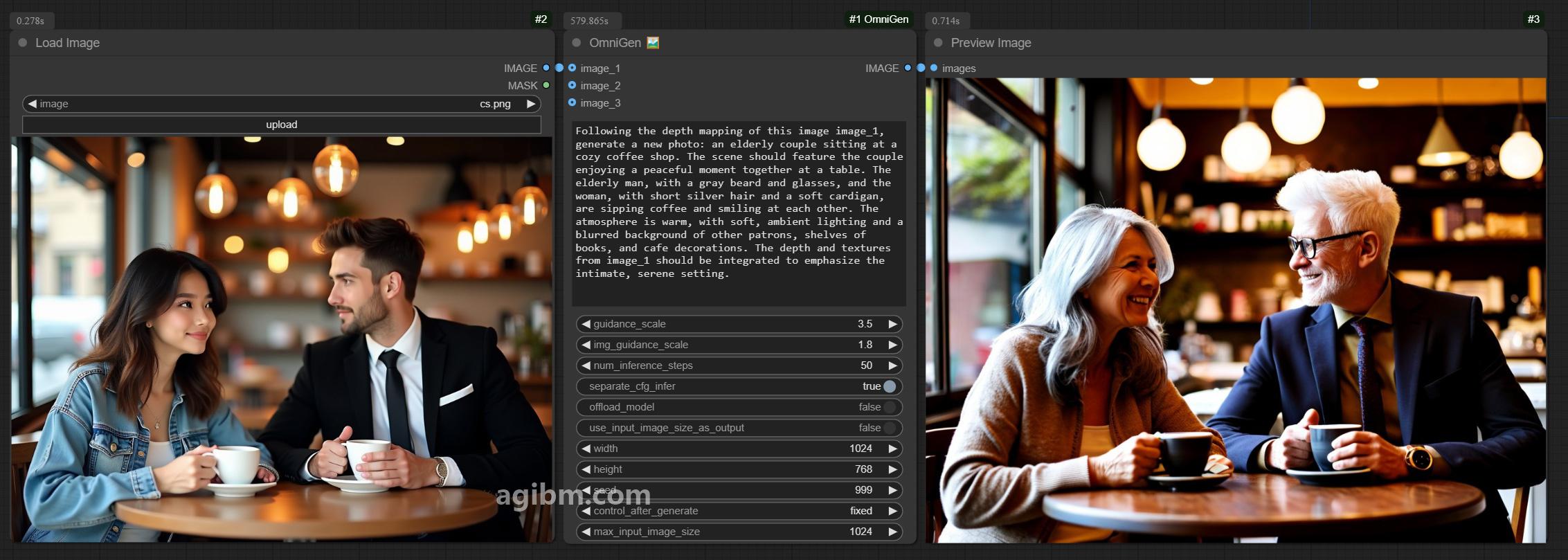Click the Load Image IMAGE output port
This screenshot has width=1568, height=560.
(546, 68)
